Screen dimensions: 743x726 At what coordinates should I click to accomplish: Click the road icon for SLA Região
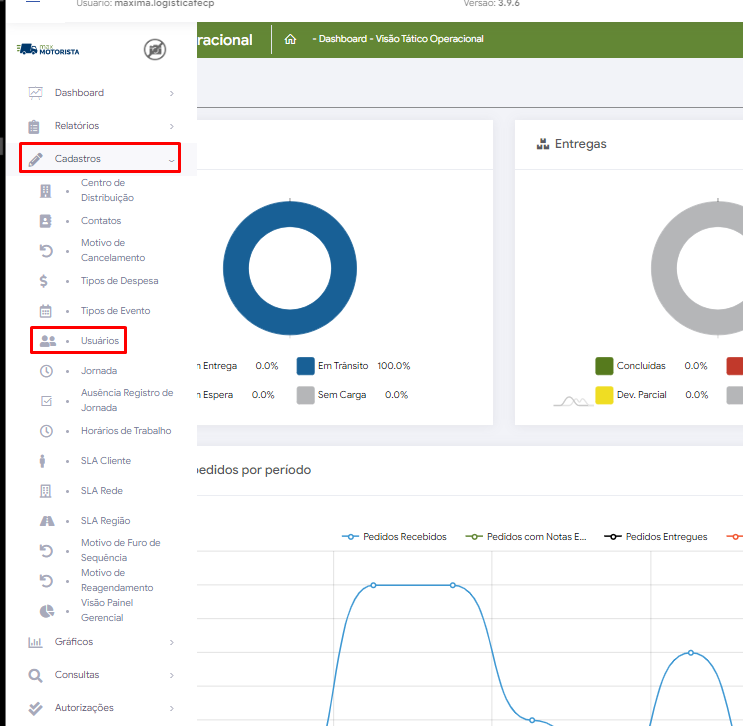45,521
